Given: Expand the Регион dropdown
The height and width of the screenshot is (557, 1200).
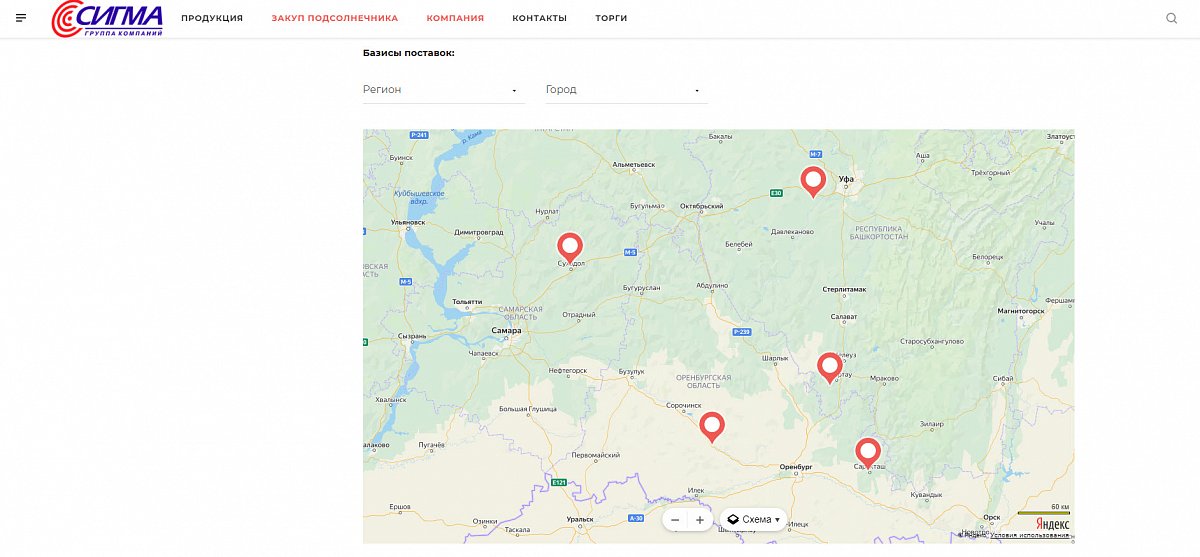Looking at the screenshot, I should click(x=443, y=90).
